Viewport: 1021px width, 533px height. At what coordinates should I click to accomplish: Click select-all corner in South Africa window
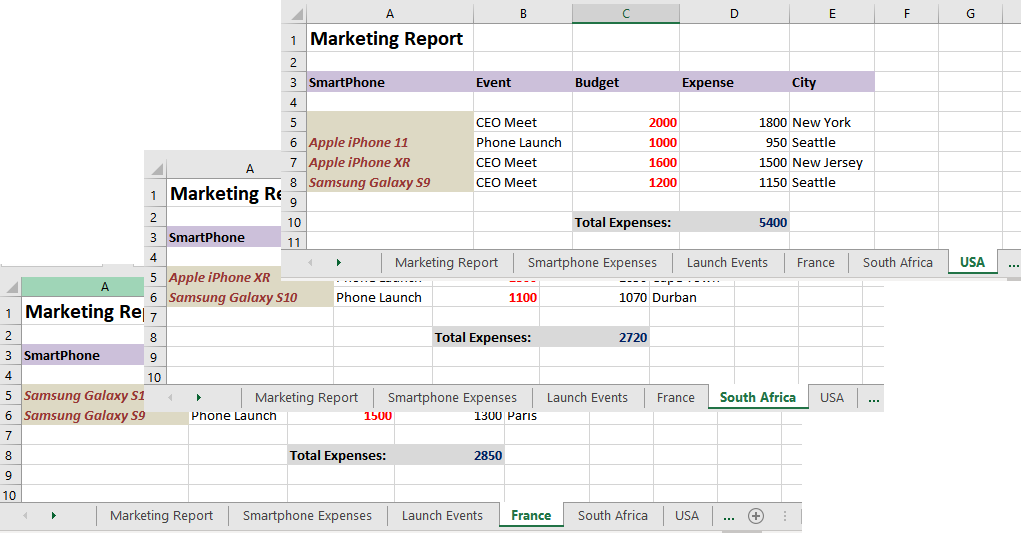[156, 169]
